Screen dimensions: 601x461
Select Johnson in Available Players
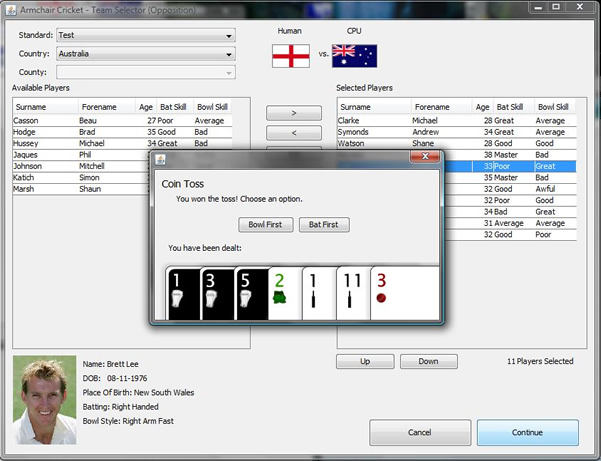81,166
